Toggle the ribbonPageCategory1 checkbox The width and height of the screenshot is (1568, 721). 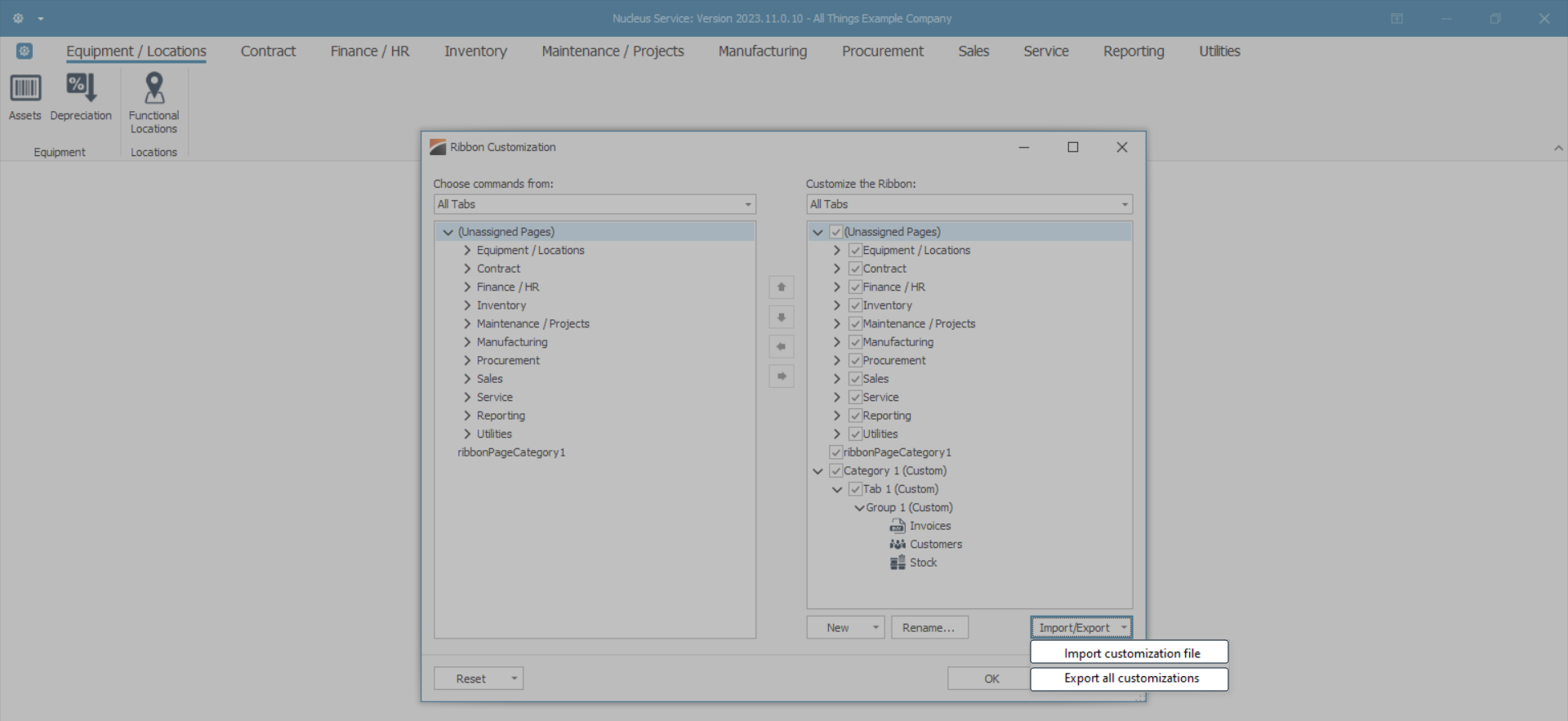click(x=835, y=452)
